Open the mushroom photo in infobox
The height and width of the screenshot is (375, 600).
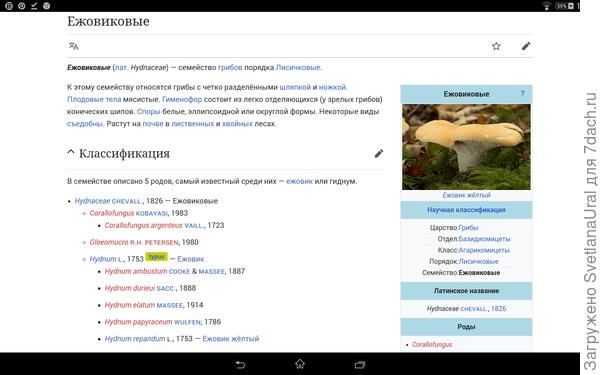[x=466, y=147]
